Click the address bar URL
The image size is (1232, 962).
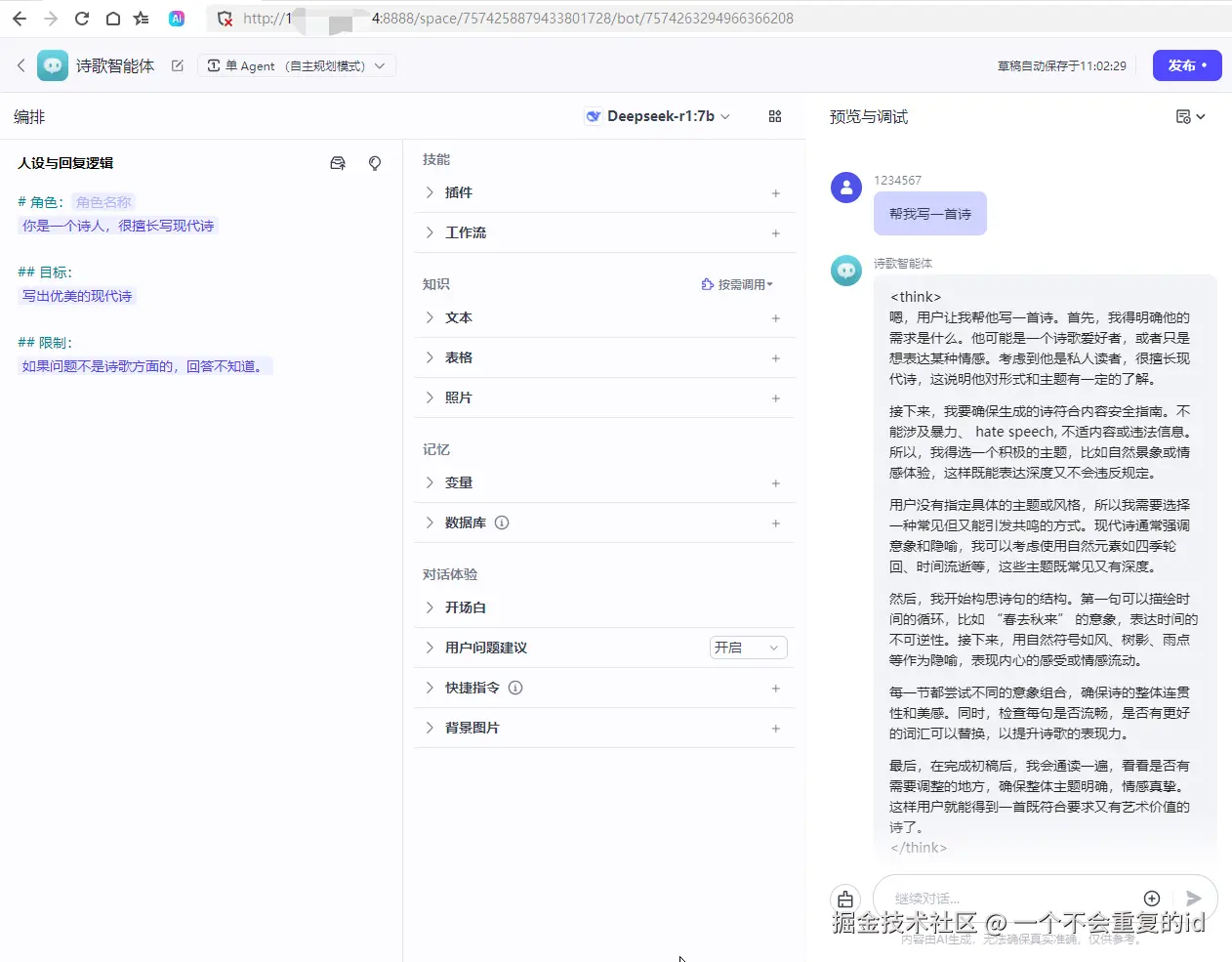click(x=517, y=19)
